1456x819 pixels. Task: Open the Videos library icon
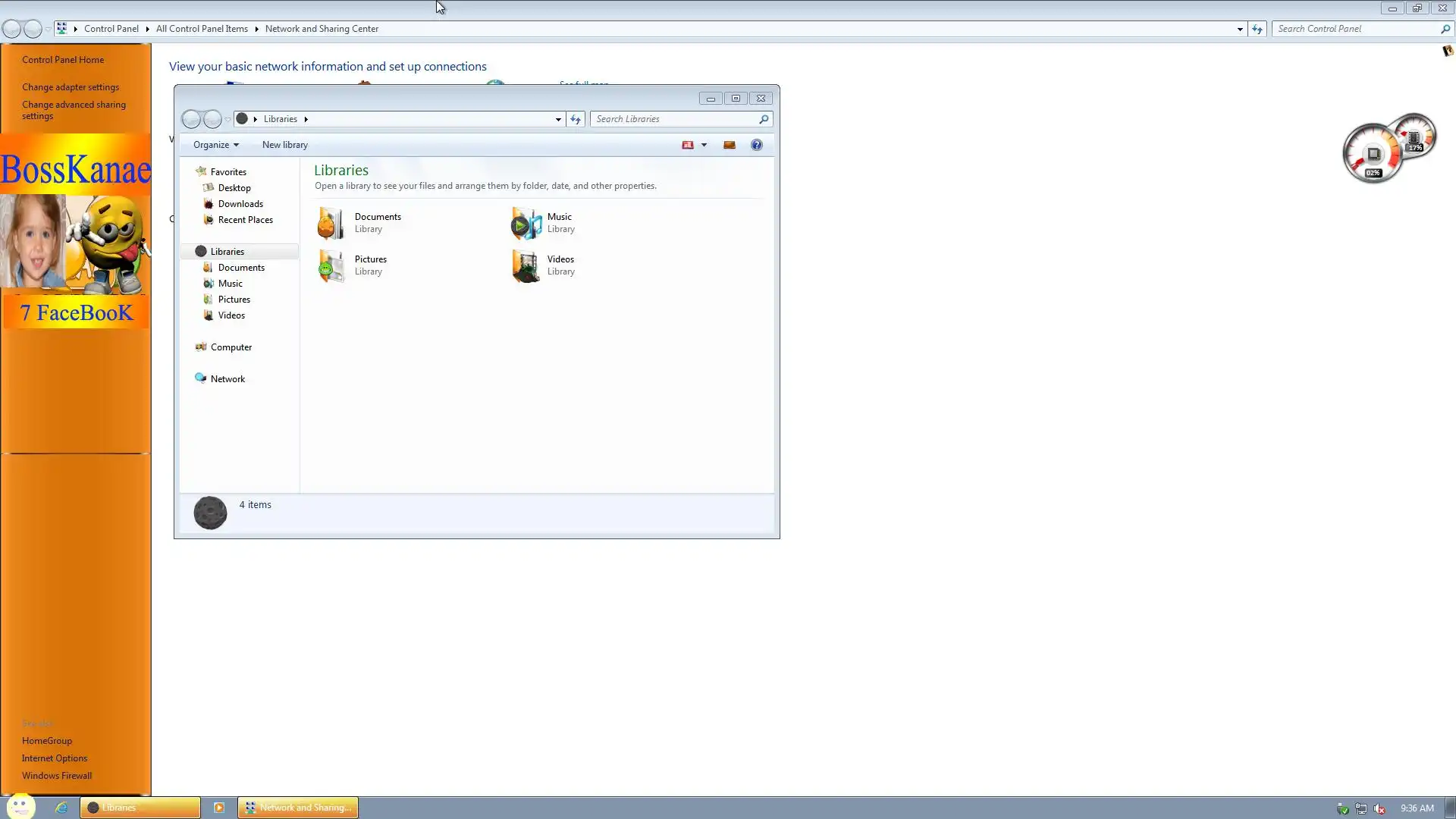point(526,265)
